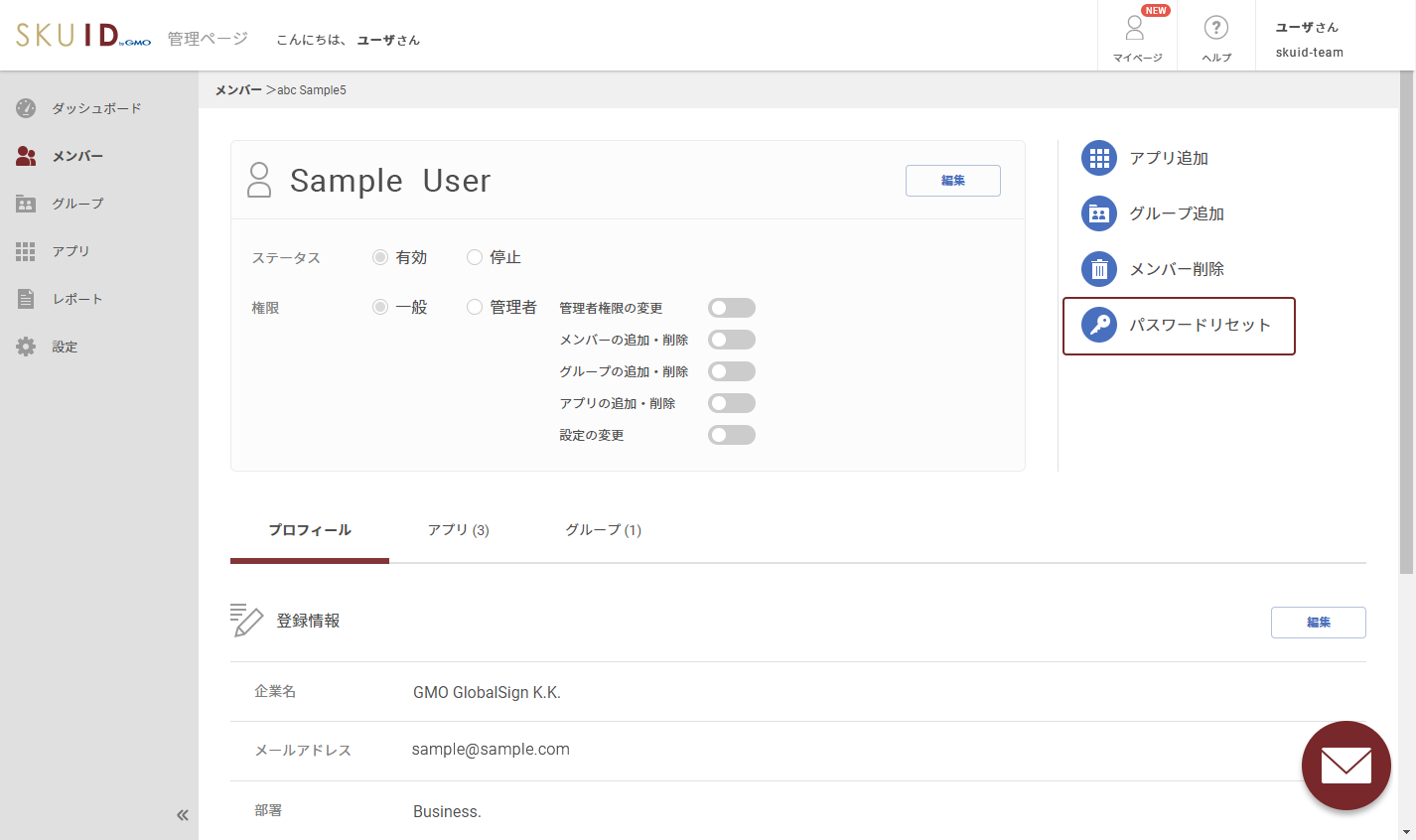The width and height of the screenshot is (1416, 840).
Task: Select the 管理者 permission radio button
Action: (475, 308)
